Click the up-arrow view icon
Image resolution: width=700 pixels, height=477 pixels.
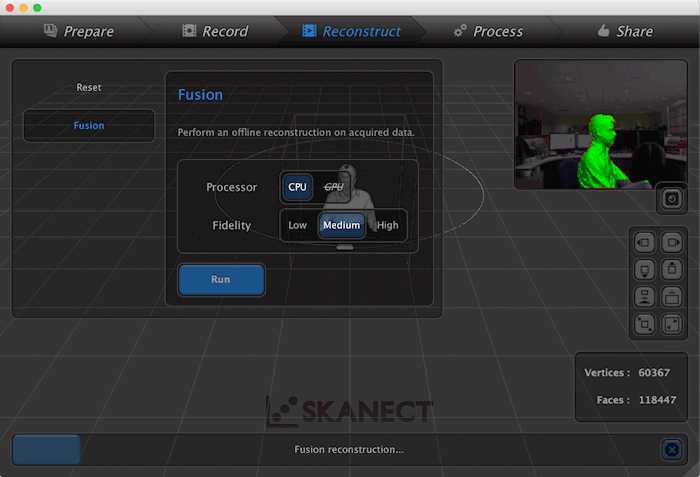coord(672,270)
